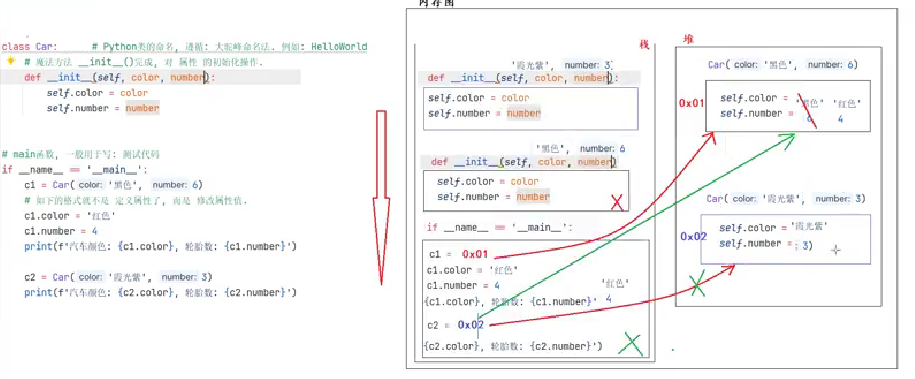Click "self.color = '霞光紫'" in the heap object

click(x=774, y=228)
